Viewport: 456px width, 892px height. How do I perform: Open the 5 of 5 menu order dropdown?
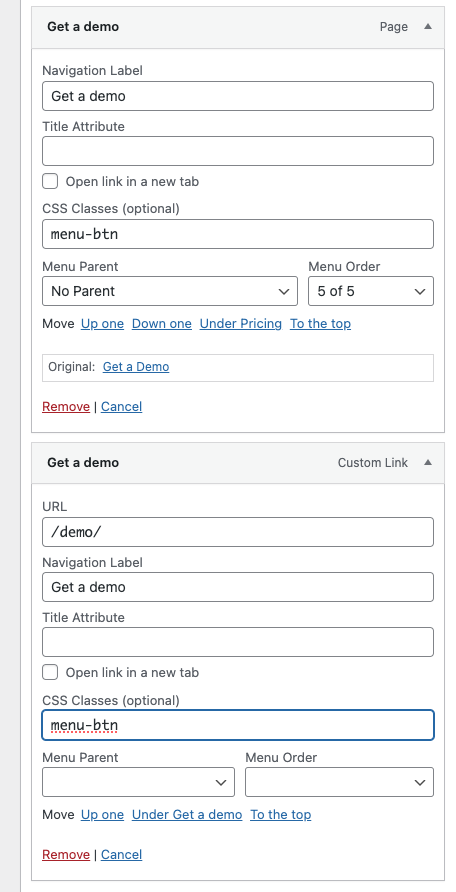[371, 291]
